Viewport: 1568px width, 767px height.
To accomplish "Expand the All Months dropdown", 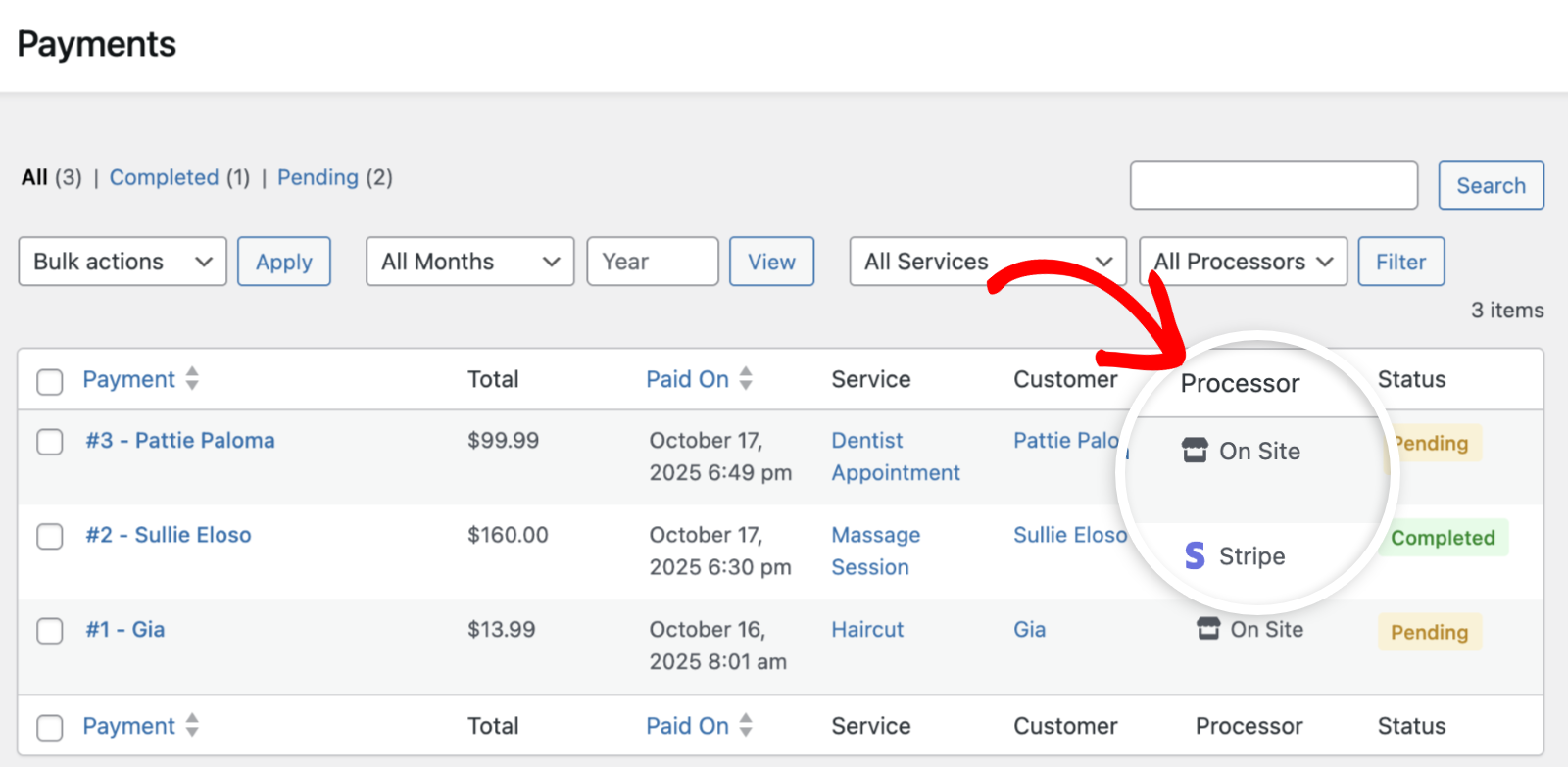I will pos(469,262).
